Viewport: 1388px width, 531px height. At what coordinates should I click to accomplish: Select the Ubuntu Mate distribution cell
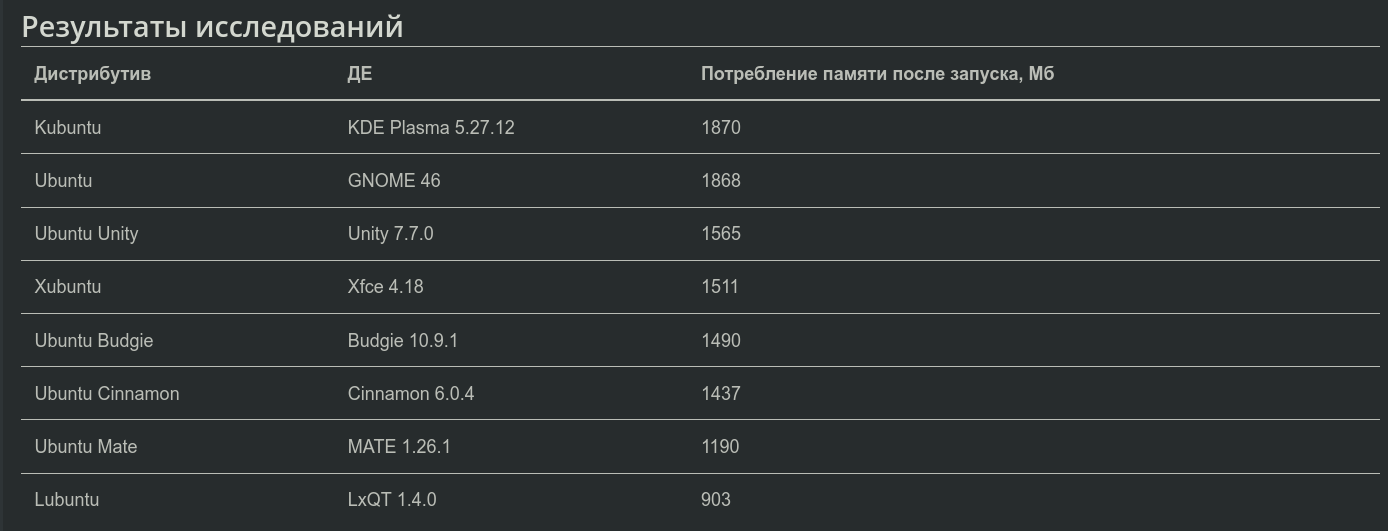[86, 447]
